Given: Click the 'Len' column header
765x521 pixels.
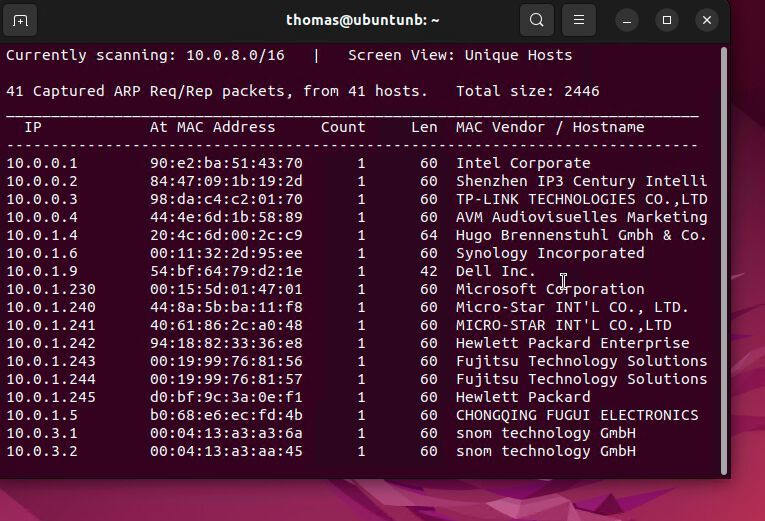Looking at the screenshot, I should [x=424, y=127].
